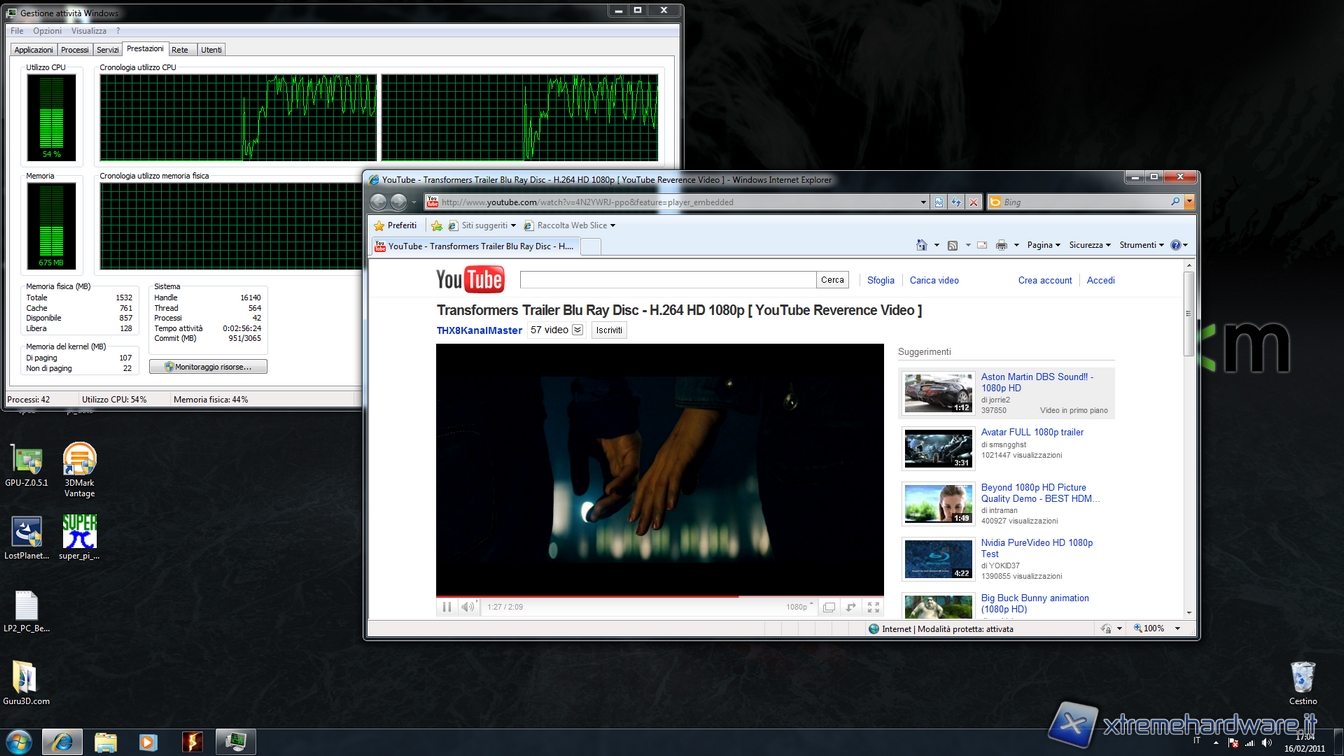Click the printer icon in the IE toolbar
The height and width of the screenshot is (756, 1344).
pos(1001,245)
